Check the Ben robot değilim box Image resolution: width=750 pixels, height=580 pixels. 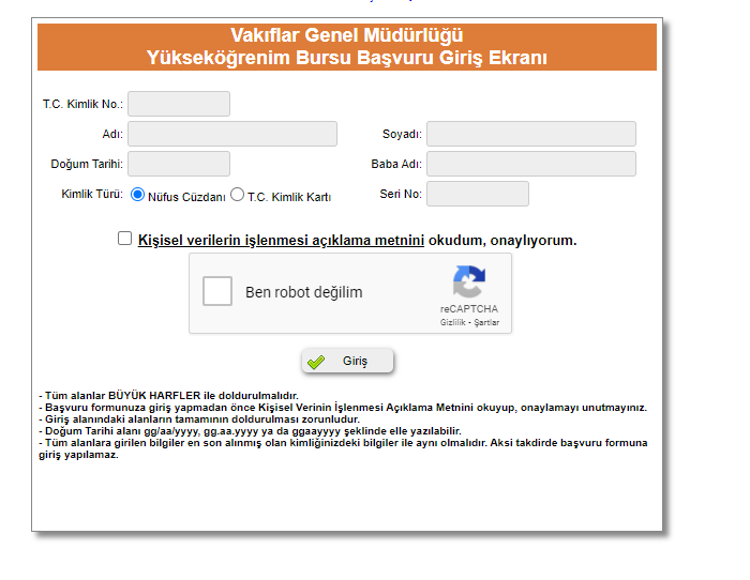click(217, 292)
